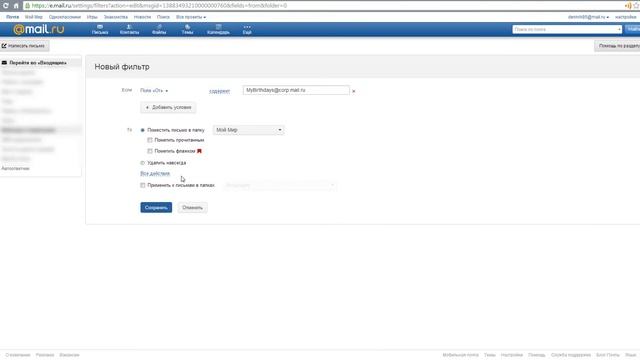Open Новости in the top portal menu
640x360 pixels.
tap(142, 17)
